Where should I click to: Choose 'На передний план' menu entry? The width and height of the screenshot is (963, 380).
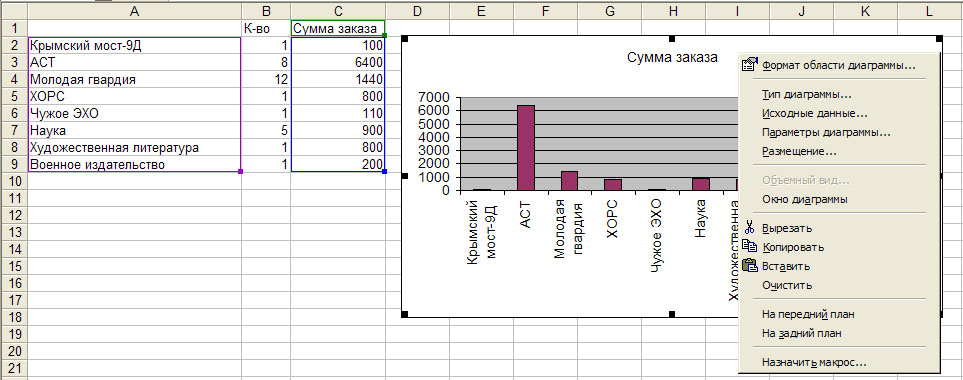pyautogui.click(x=808, y=314)
